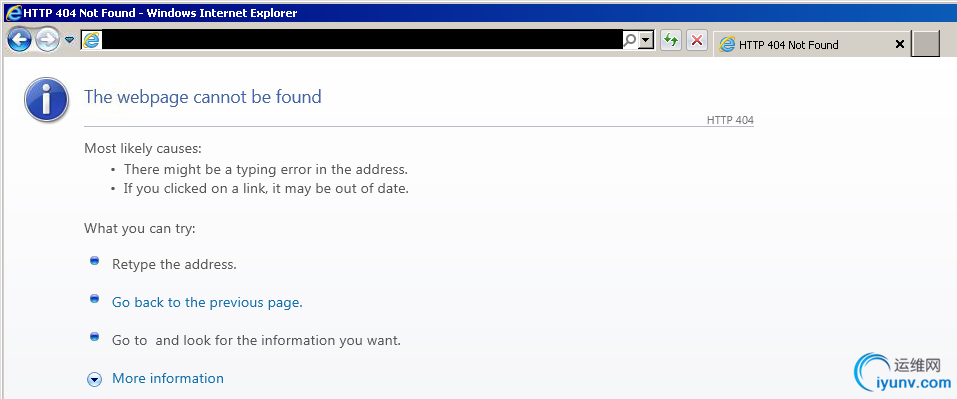Click the bullet beside Retype the address
Image resolution: width=957 pixels, height=399 pixels.
tap(94, 261)
